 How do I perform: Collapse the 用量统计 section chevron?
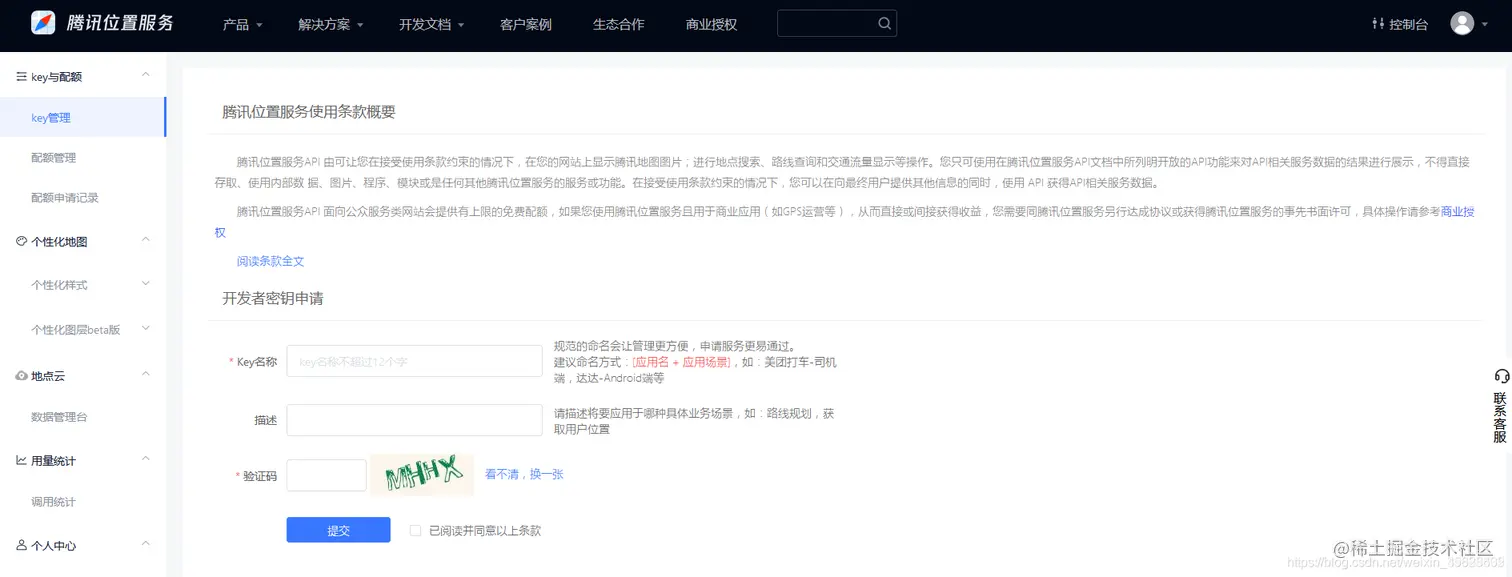146,459
